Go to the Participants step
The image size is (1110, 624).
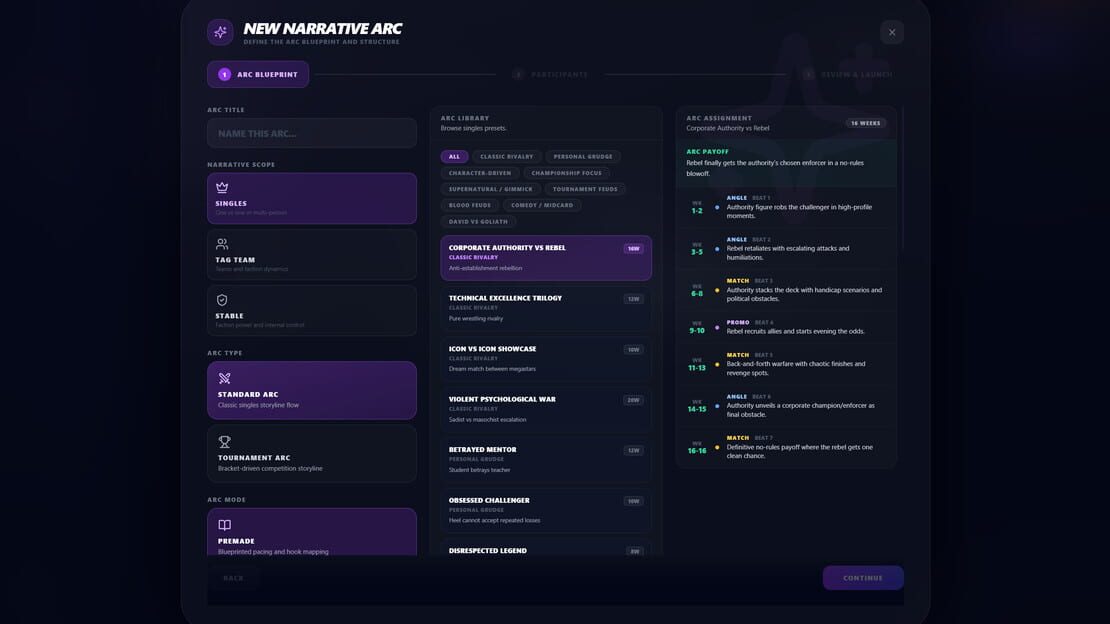point(551,74)
